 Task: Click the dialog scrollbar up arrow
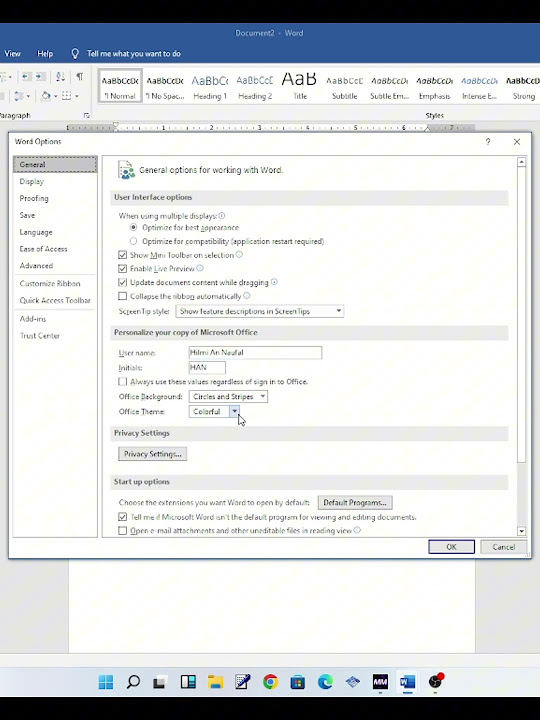pyautogui.click(x=521, y=162)
